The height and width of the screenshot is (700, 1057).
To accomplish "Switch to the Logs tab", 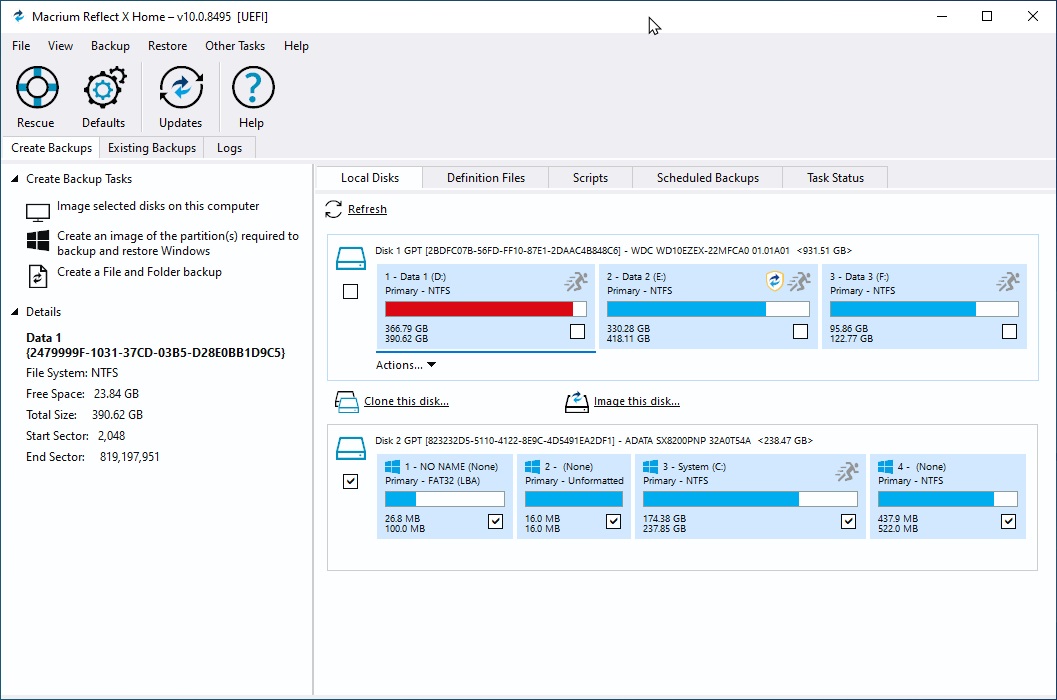I will coord(229,148).
